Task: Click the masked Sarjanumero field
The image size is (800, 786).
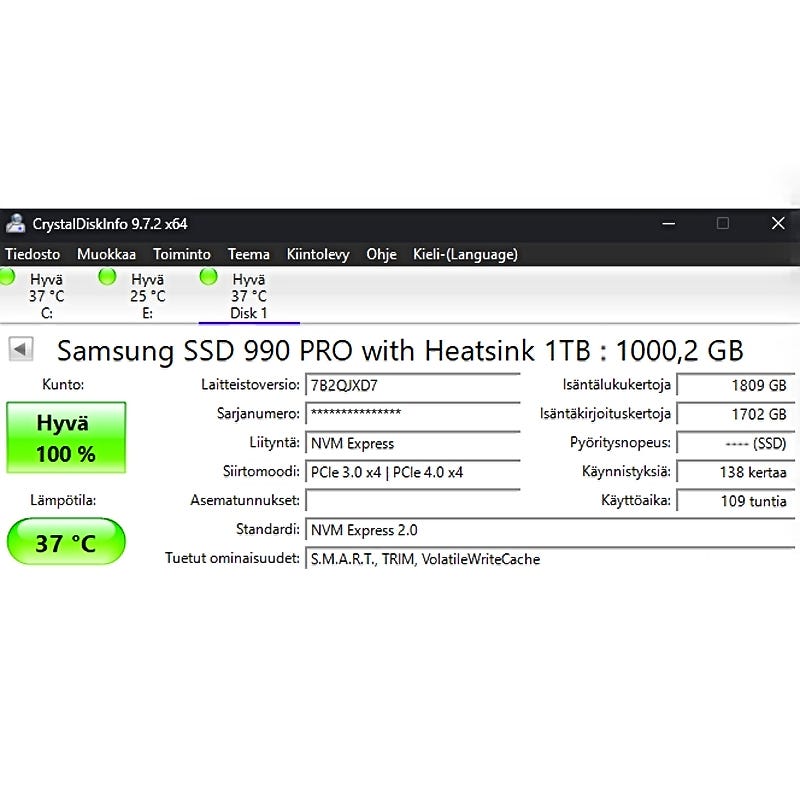Action: click(413, 414)
